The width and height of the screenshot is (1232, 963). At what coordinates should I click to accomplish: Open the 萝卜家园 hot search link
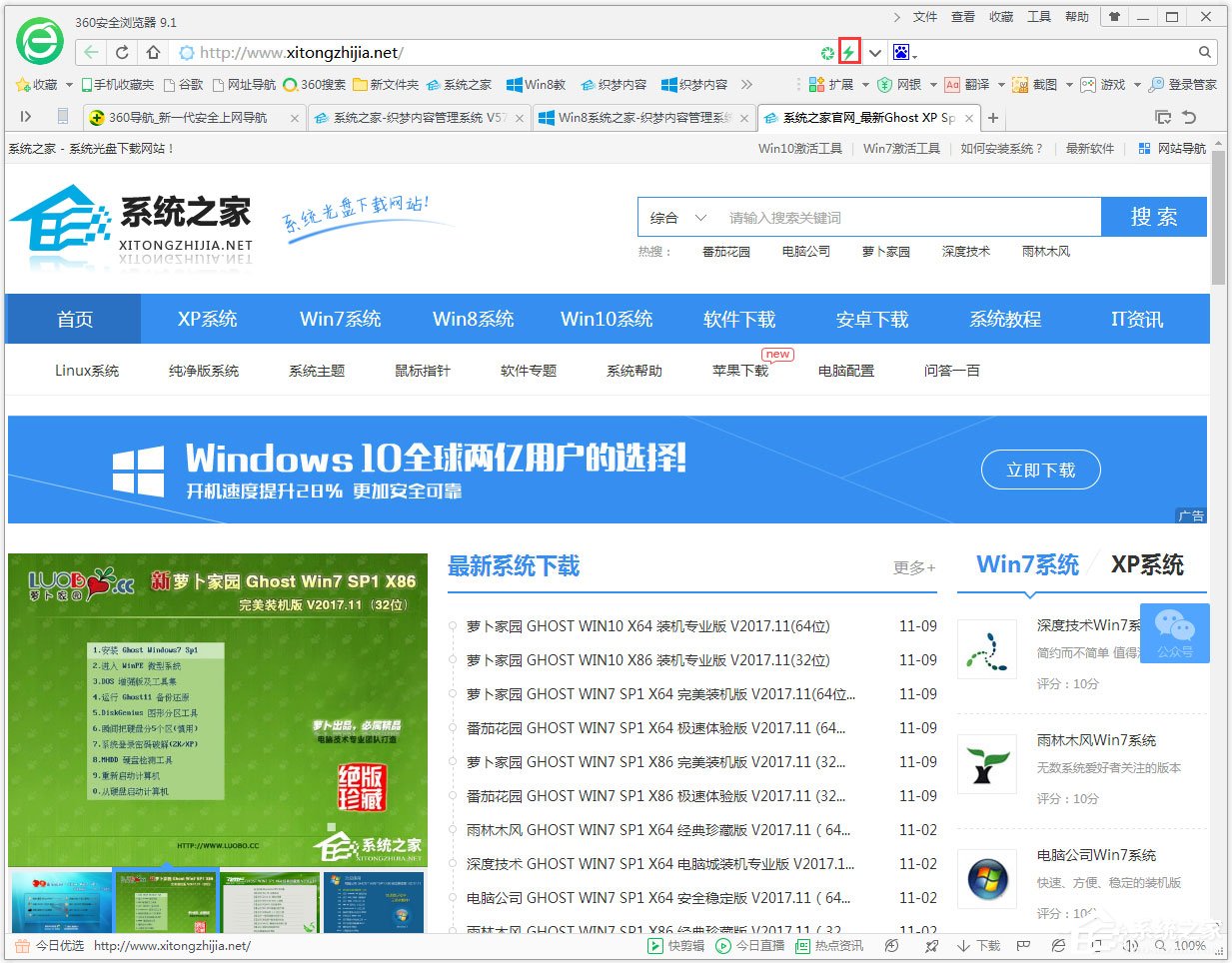[884, 251]
